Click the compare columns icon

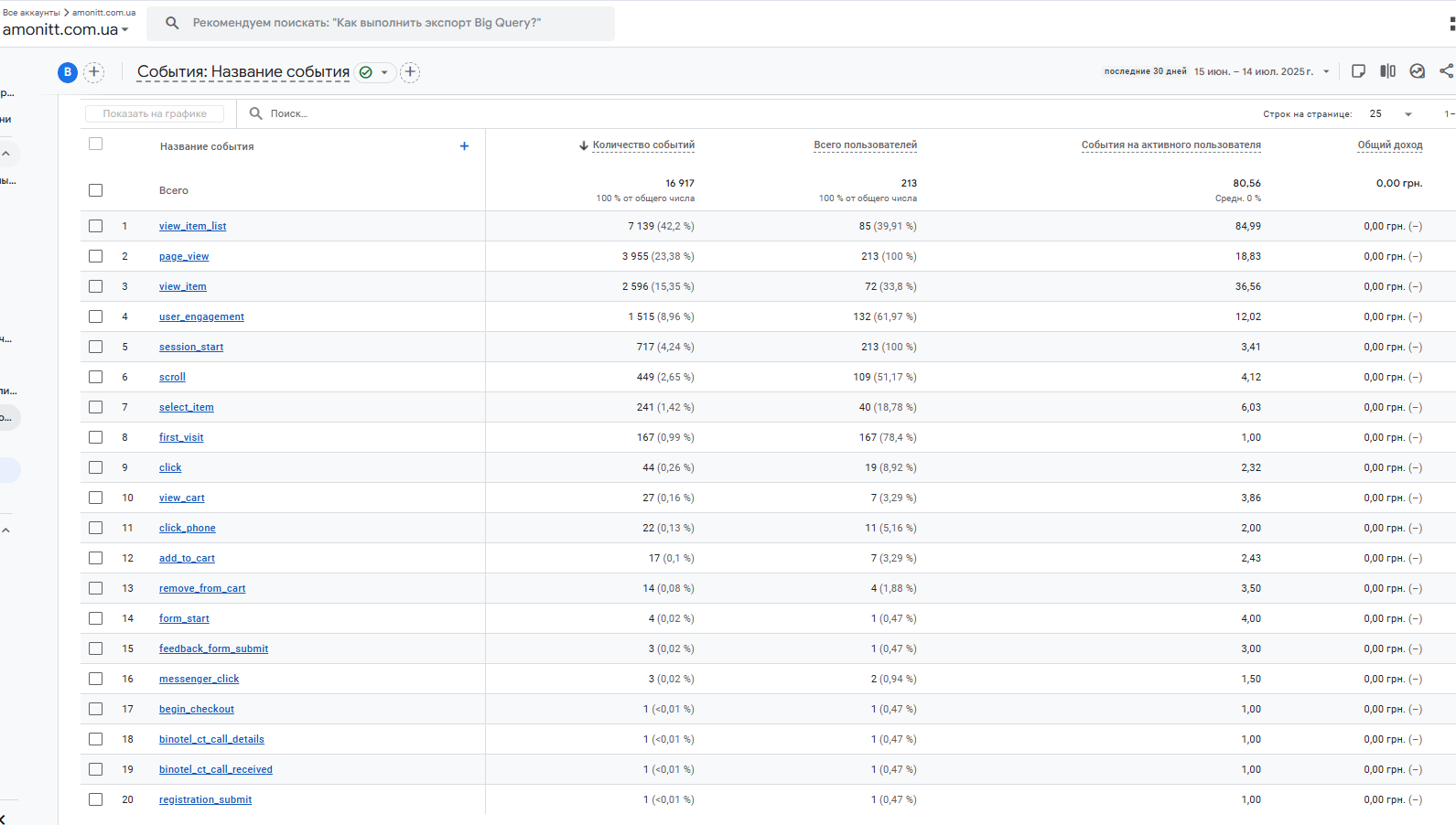point(1387,71)
